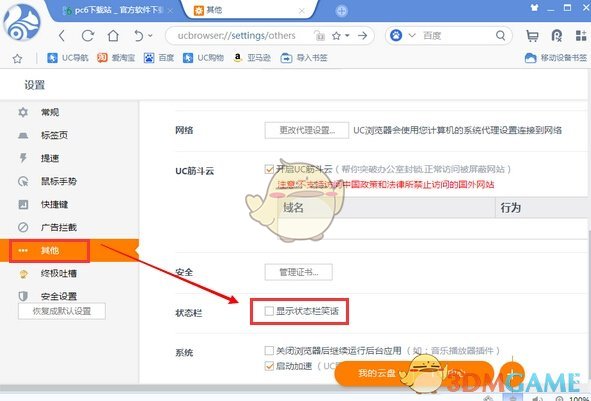
Task: Open a new tab with plus icon
Action: point(341,11)
